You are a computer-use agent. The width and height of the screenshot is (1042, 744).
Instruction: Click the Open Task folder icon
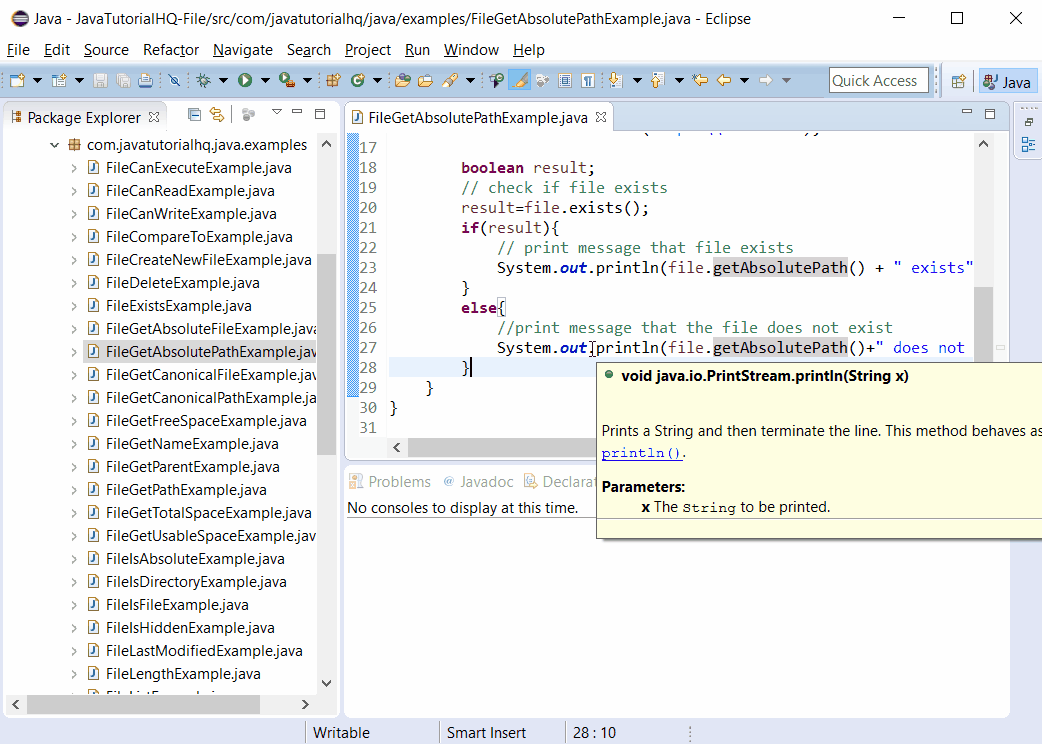point(425,80)
